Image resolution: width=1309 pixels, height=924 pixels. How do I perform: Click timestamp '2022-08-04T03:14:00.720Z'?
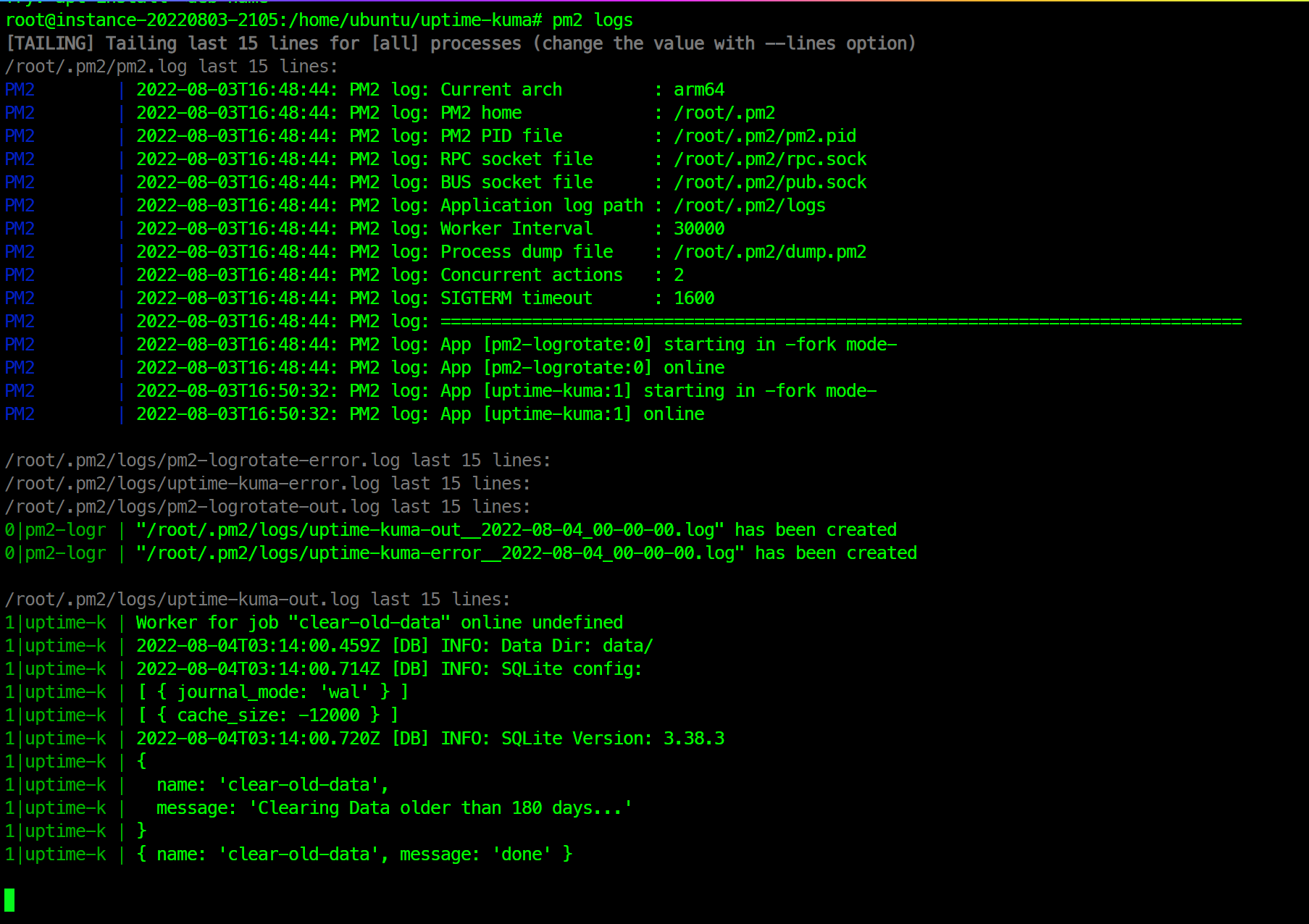click(258, 739)
